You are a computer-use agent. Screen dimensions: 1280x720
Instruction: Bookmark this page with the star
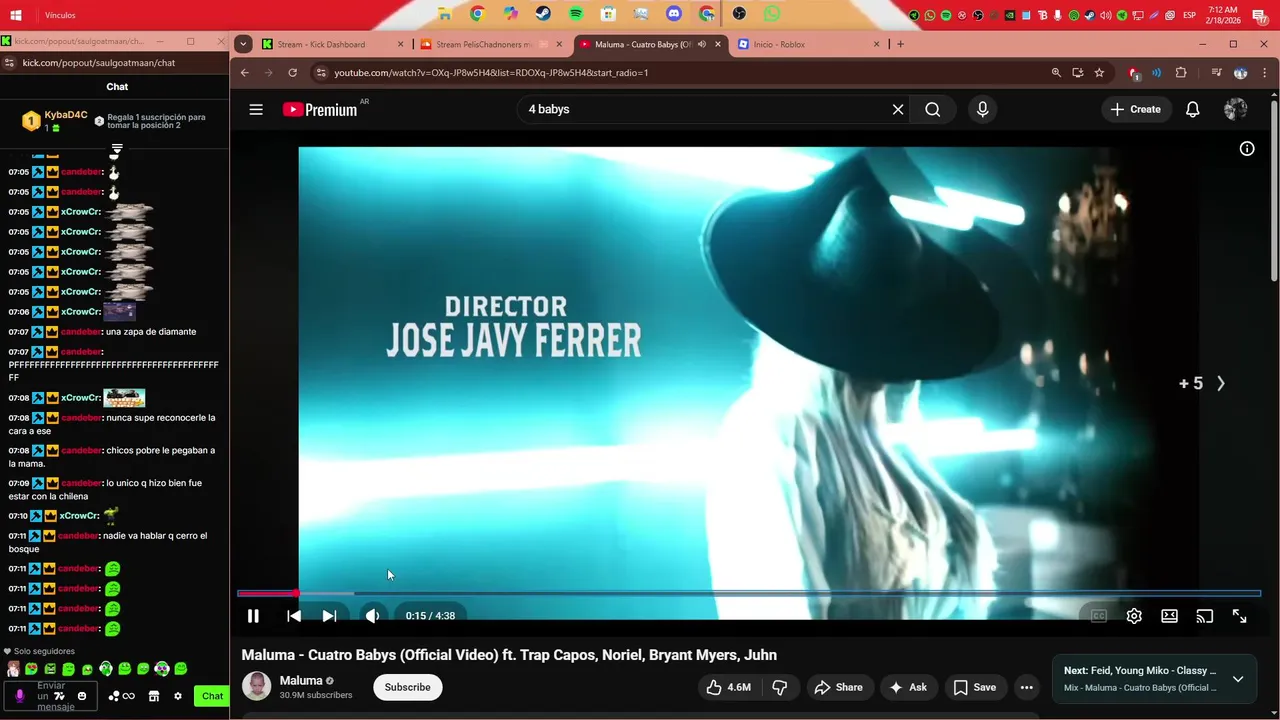(x=1099, y=73)
